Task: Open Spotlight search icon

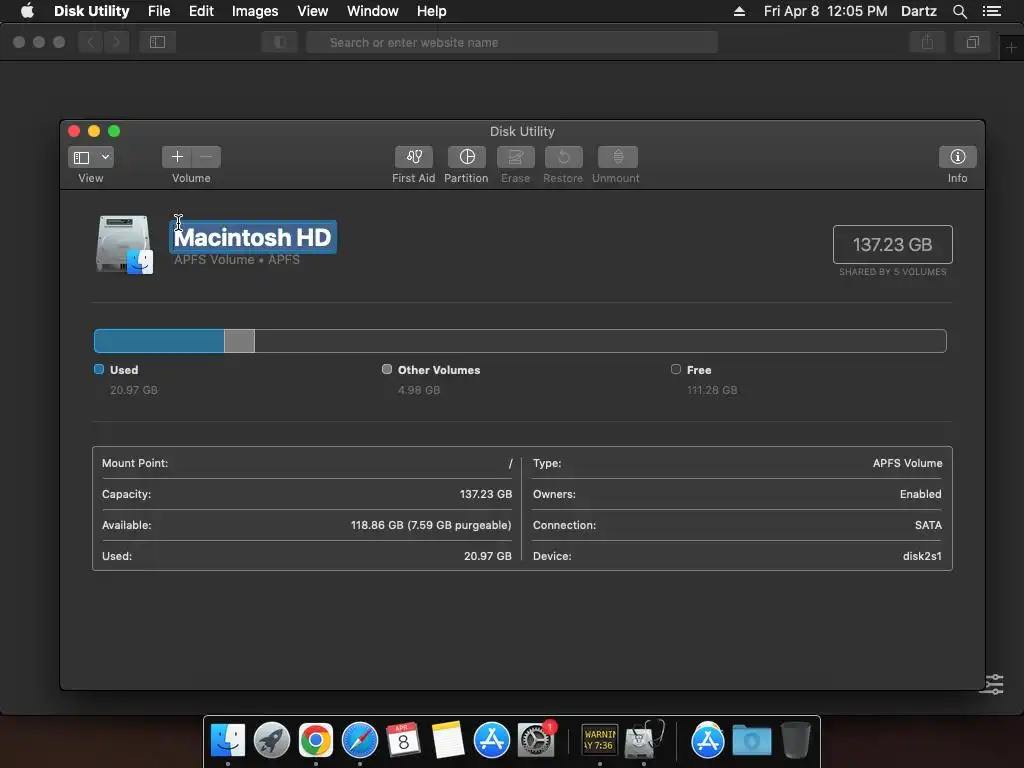Action: [959, 11]
